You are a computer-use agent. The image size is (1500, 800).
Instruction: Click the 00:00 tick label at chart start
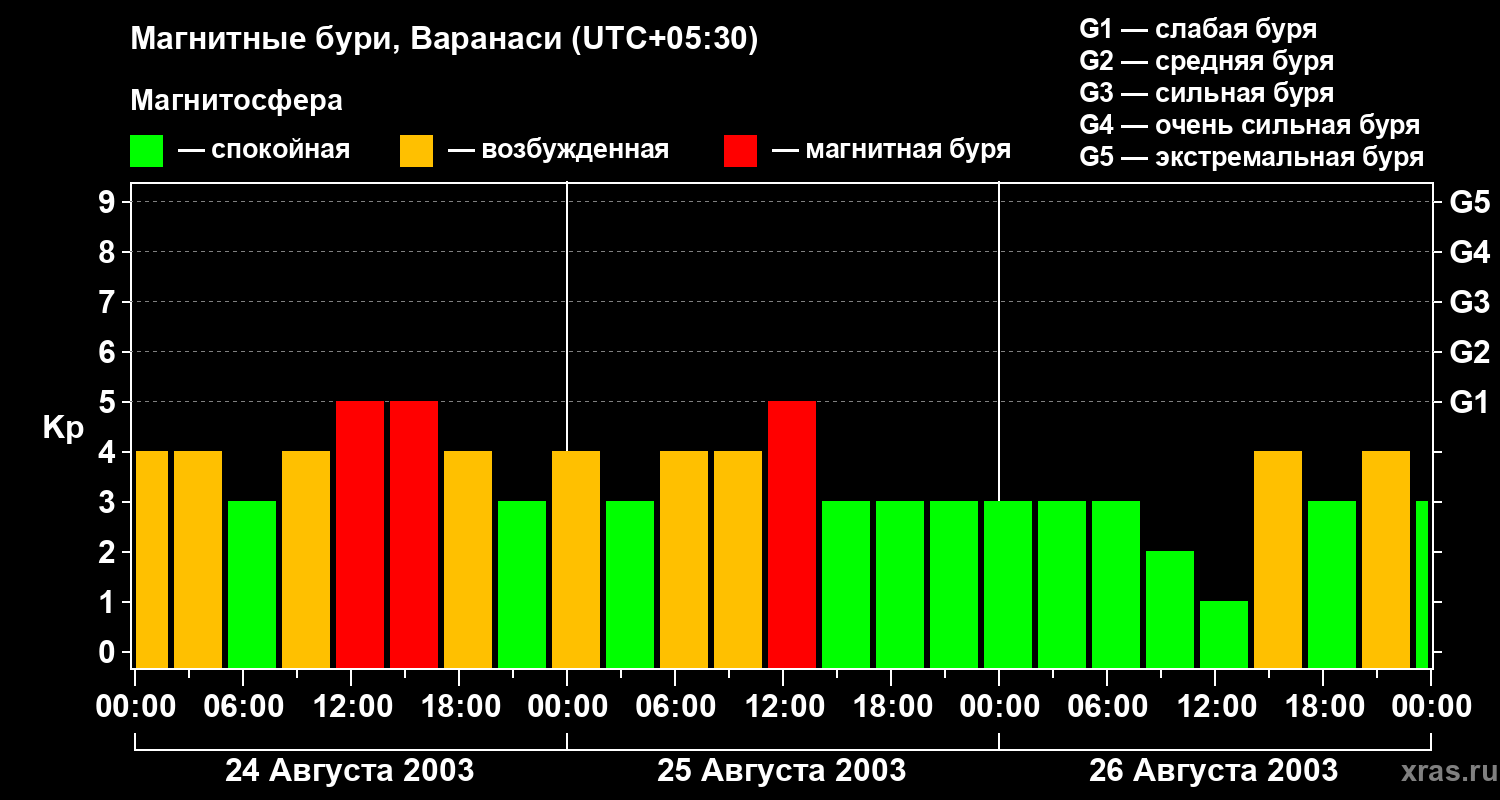pos(135,707)
